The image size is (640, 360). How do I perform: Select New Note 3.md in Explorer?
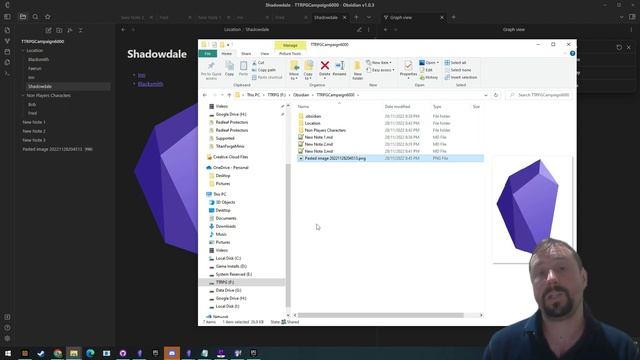(x=318, y=151)
